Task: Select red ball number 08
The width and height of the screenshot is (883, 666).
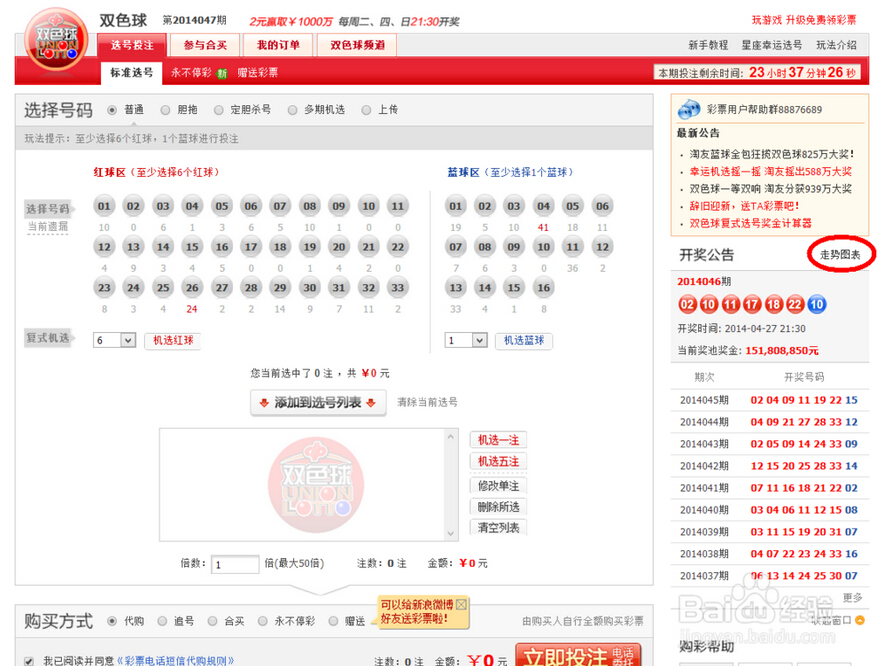Action: [x=310, y=206]
